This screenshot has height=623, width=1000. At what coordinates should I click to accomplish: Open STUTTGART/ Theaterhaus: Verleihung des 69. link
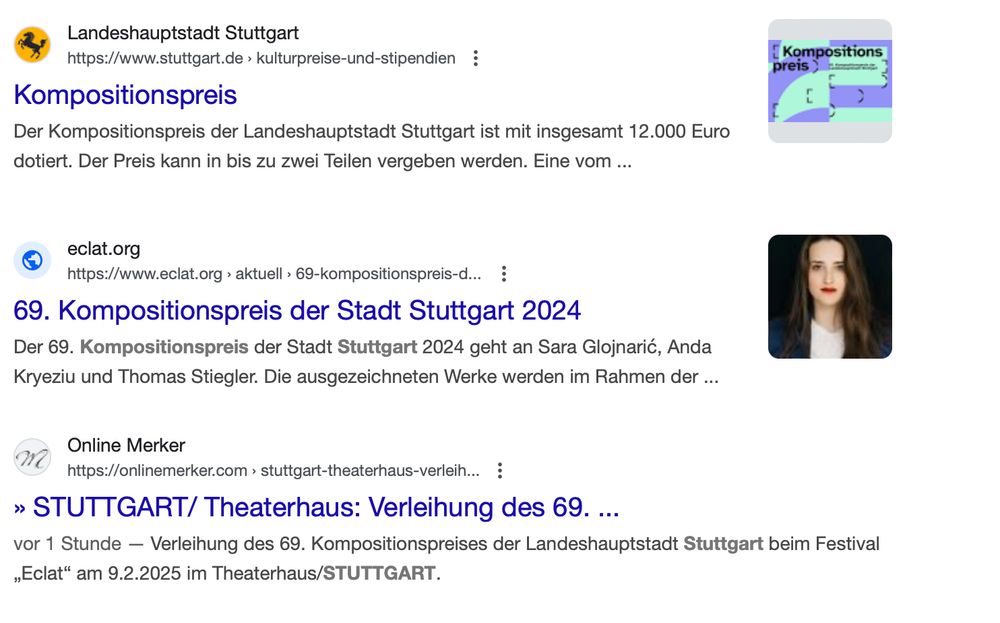click(316, 508)
